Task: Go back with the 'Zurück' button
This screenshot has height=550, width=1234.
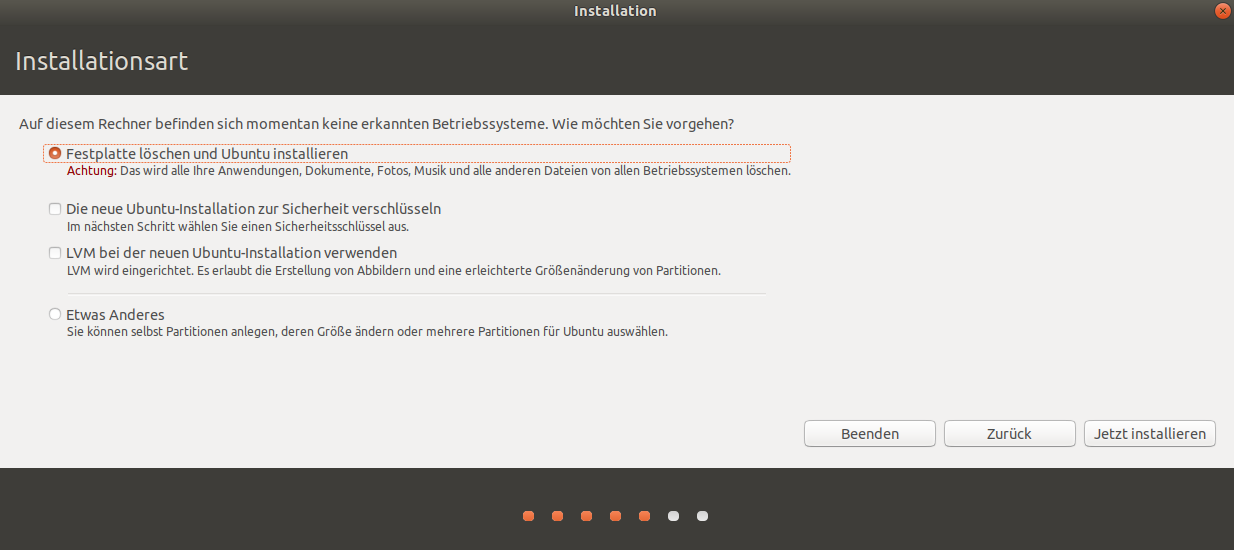Action: 1010,434
